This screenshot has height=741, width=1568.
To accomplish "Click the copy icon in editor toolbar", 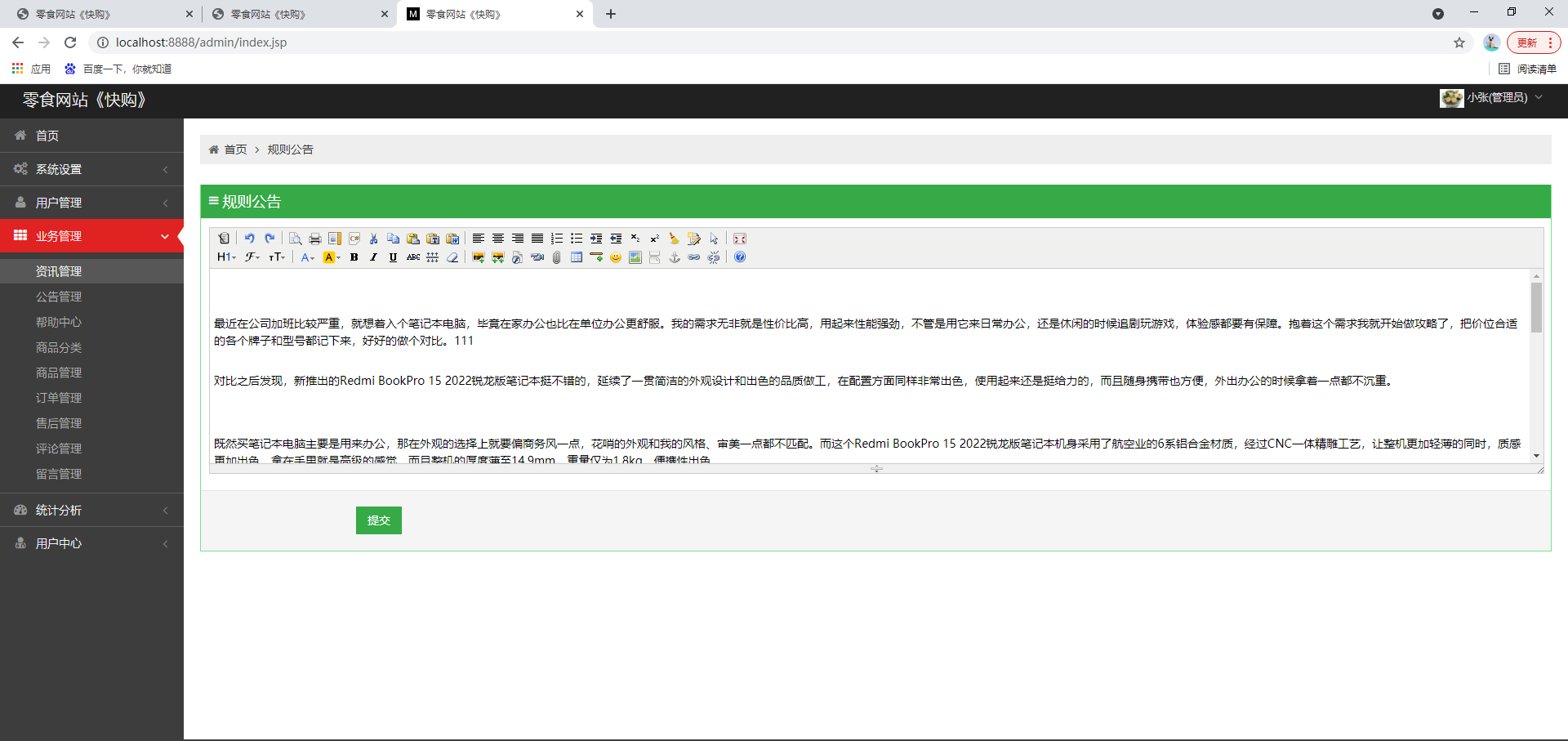I will coord(394,239).
